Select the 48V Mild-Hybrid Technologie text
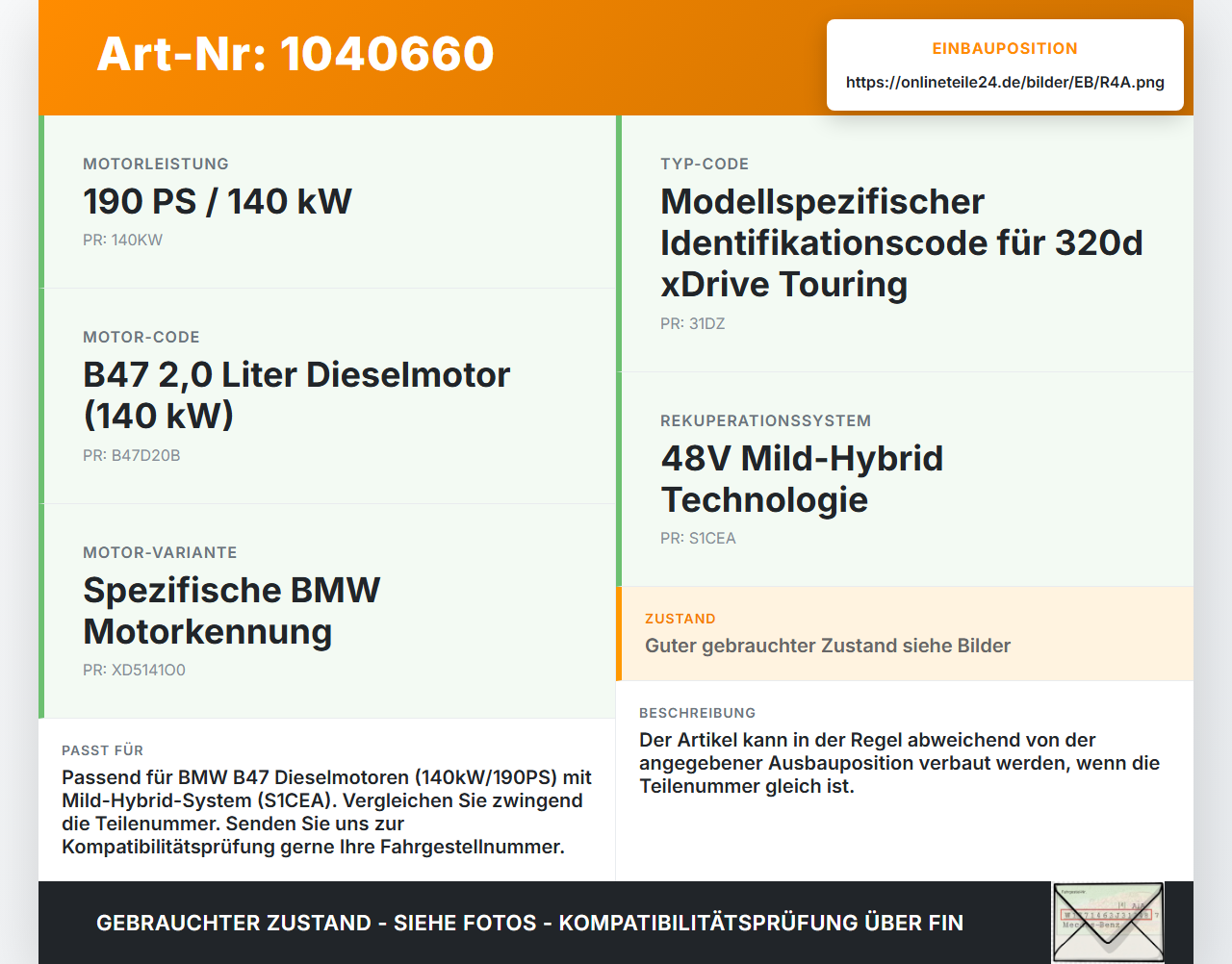This screenshot has width=1232, height=964. pos(802,479)
